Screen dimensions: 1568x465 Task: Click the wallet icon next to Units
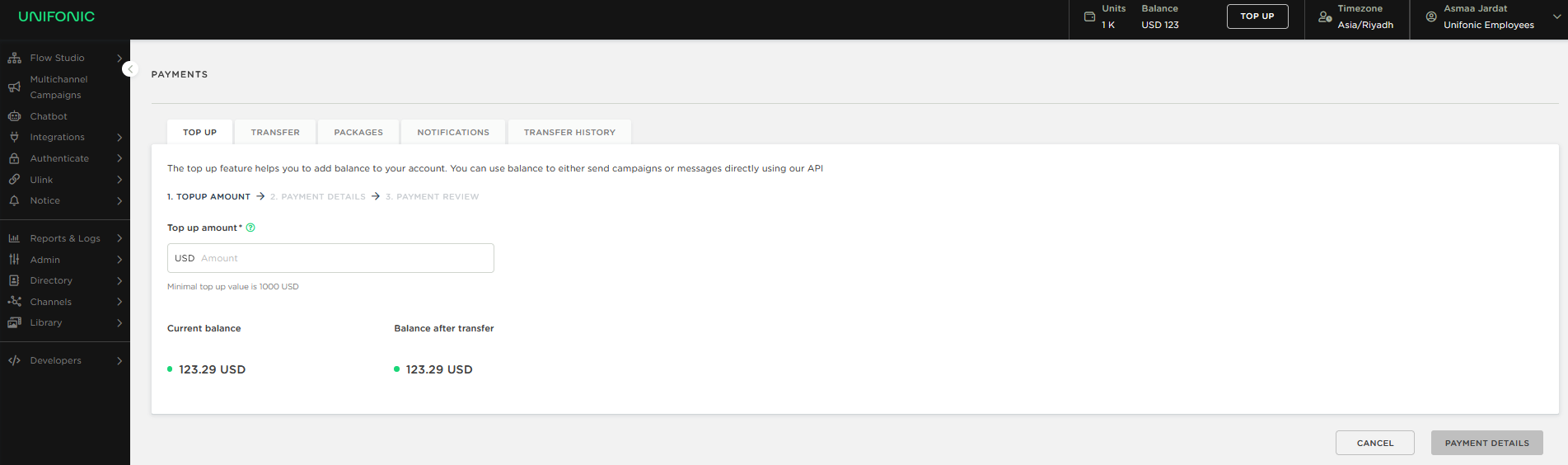(1089, 16)
